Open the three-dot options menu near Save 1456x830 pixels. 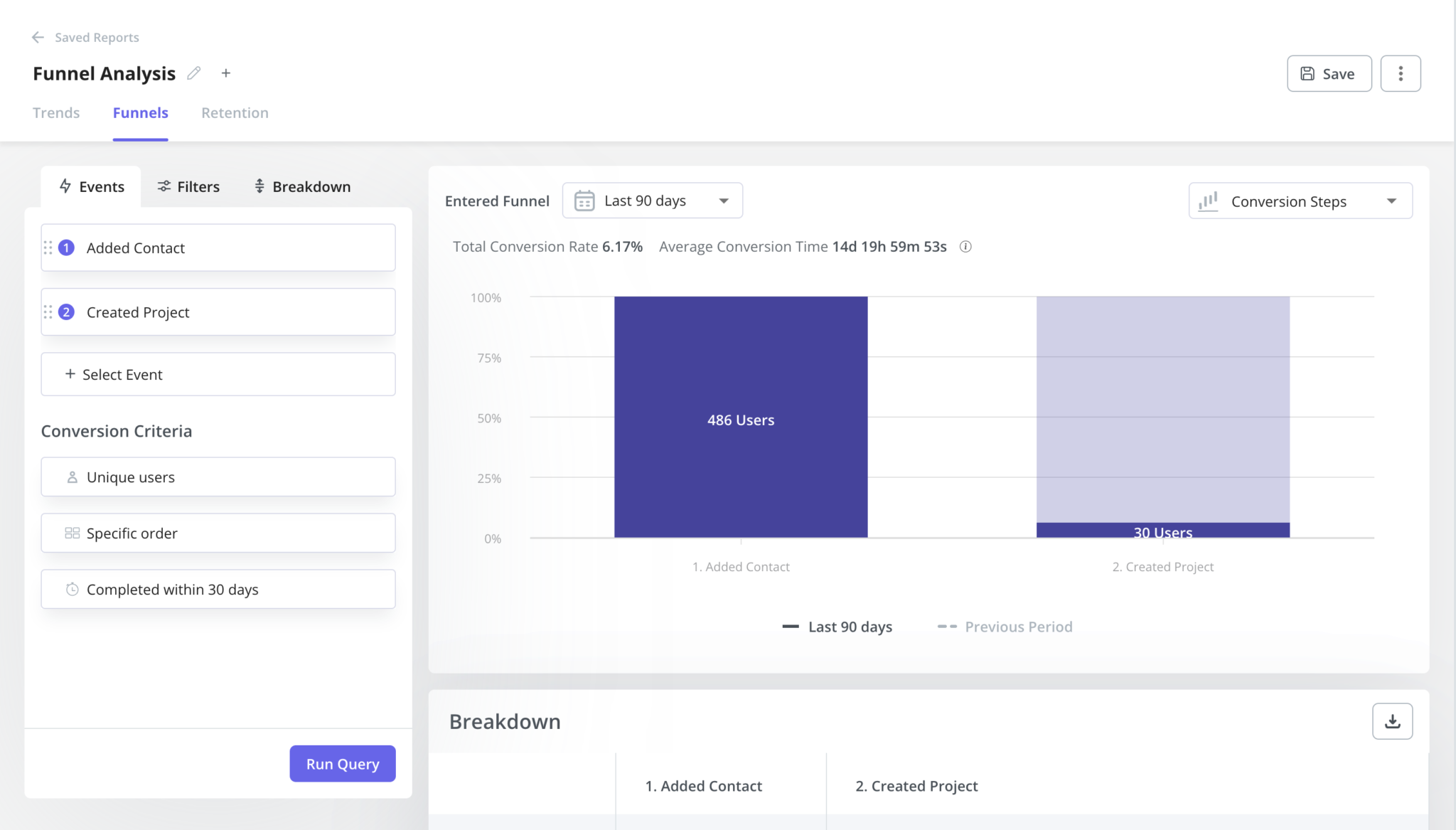tap(1401, 73)
